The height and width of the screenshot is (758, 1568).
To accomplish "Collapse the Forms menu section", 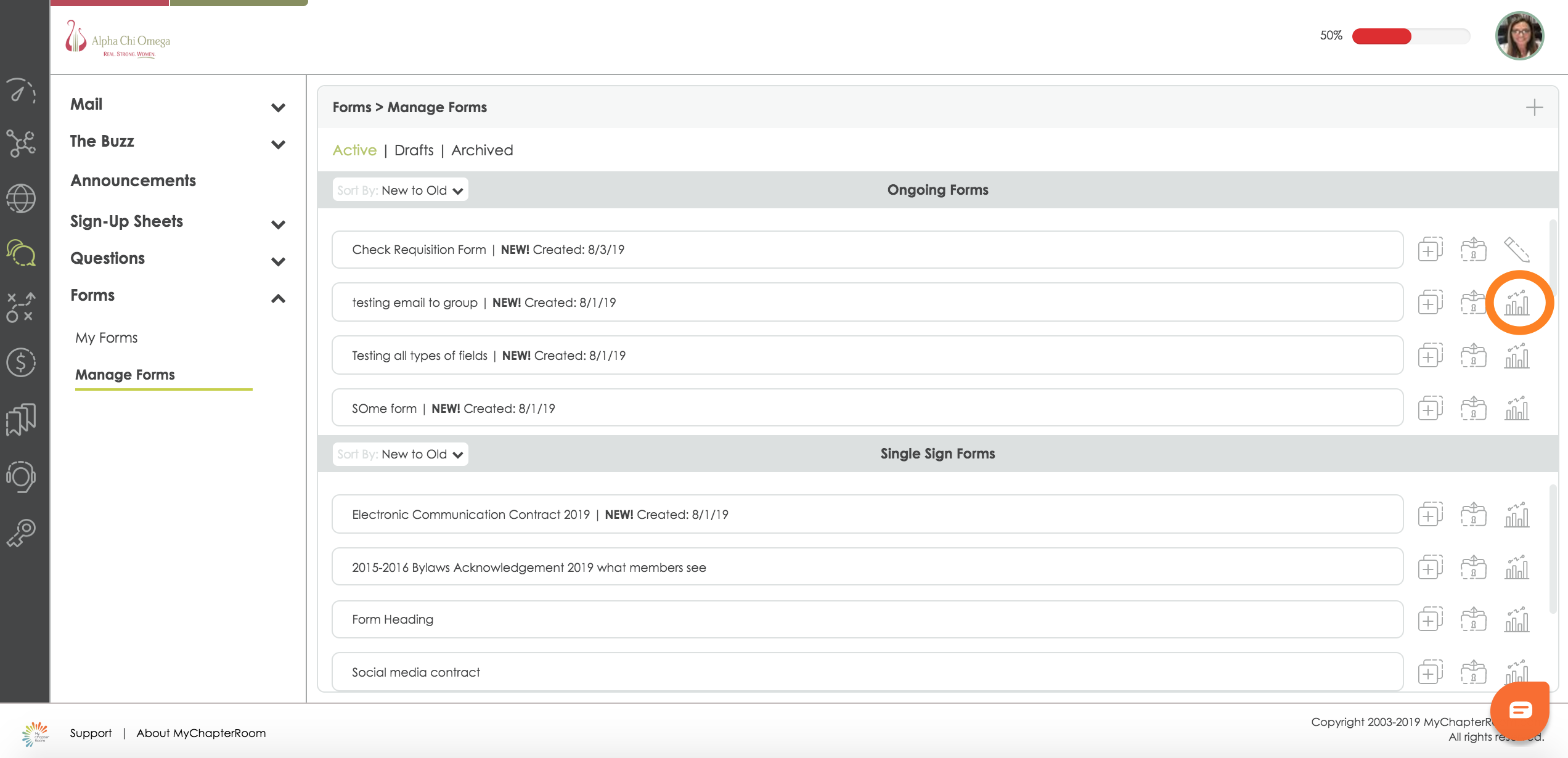I will click(278, 298).
